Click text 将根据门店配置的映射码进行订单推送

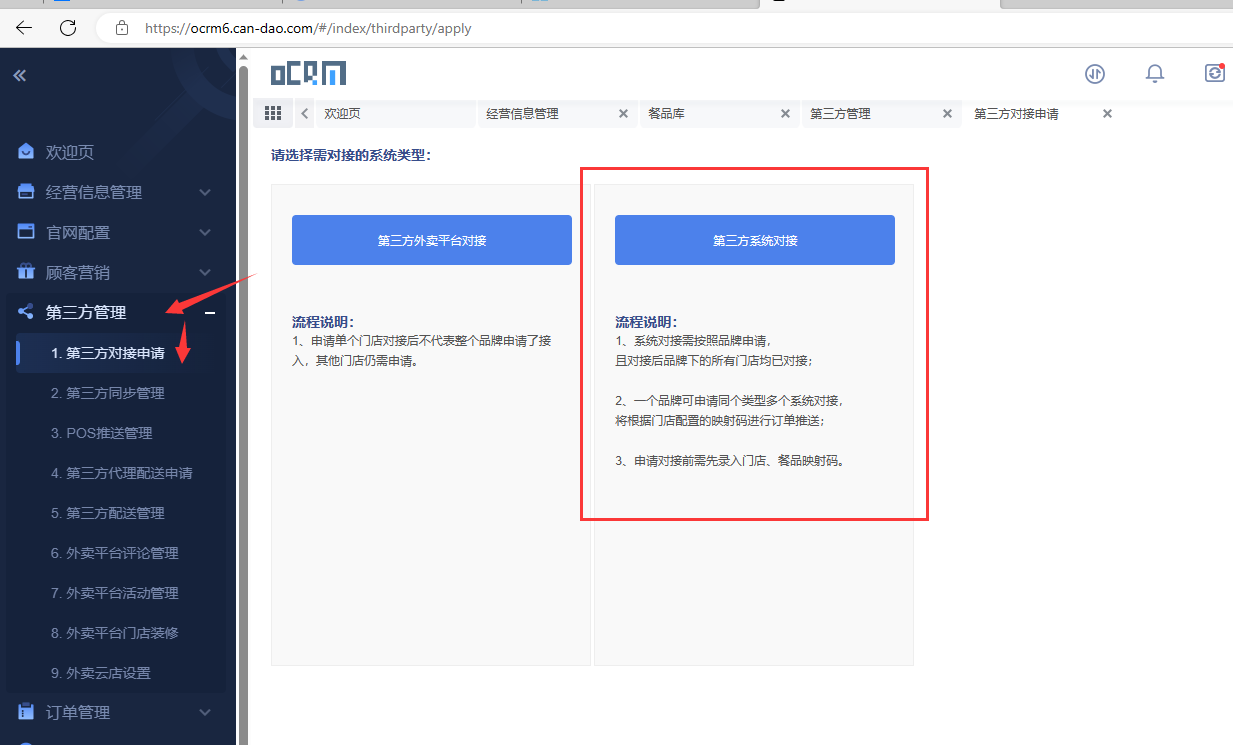click(719, 421)
